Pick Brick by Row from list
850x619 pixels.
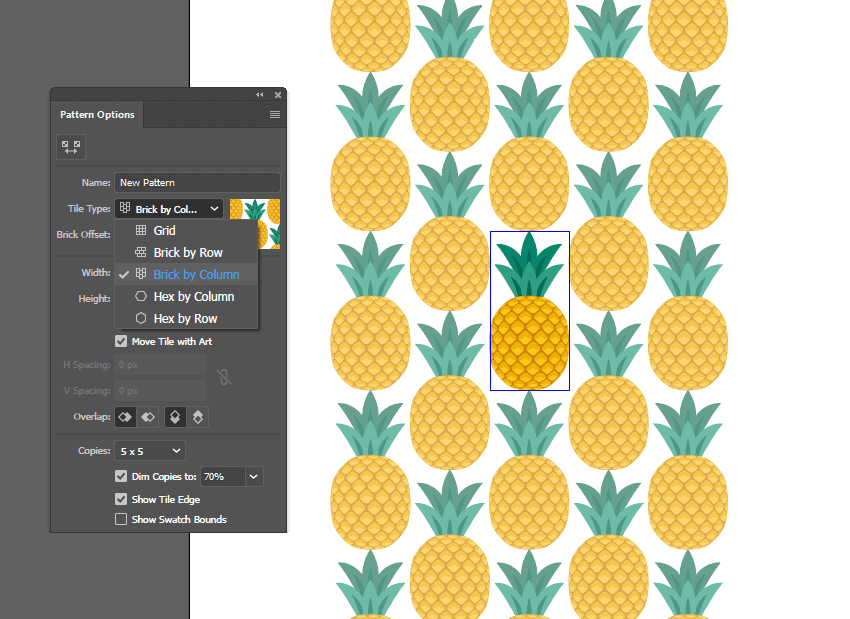[x=188, y=253]
